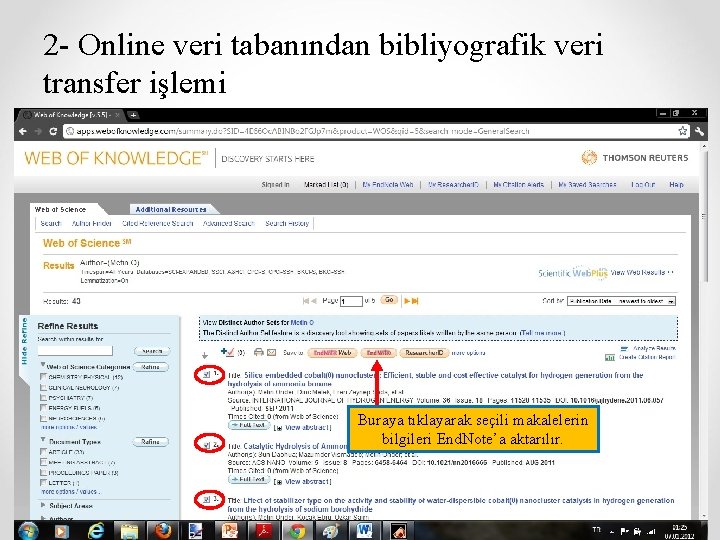Go to next results page arrow
Screen dimensions: 720x540
[x=407, y=301]
